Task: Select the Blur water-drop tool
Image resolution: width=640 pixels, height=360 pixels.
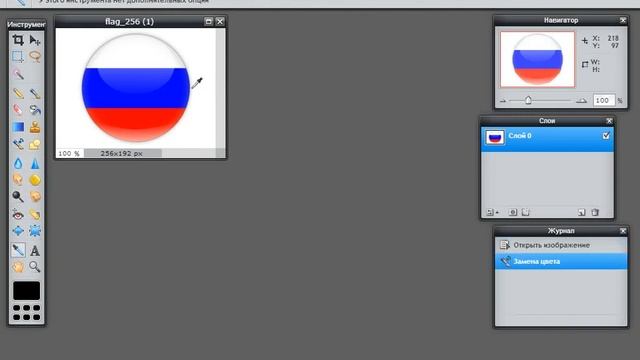Action: [18, 163]
